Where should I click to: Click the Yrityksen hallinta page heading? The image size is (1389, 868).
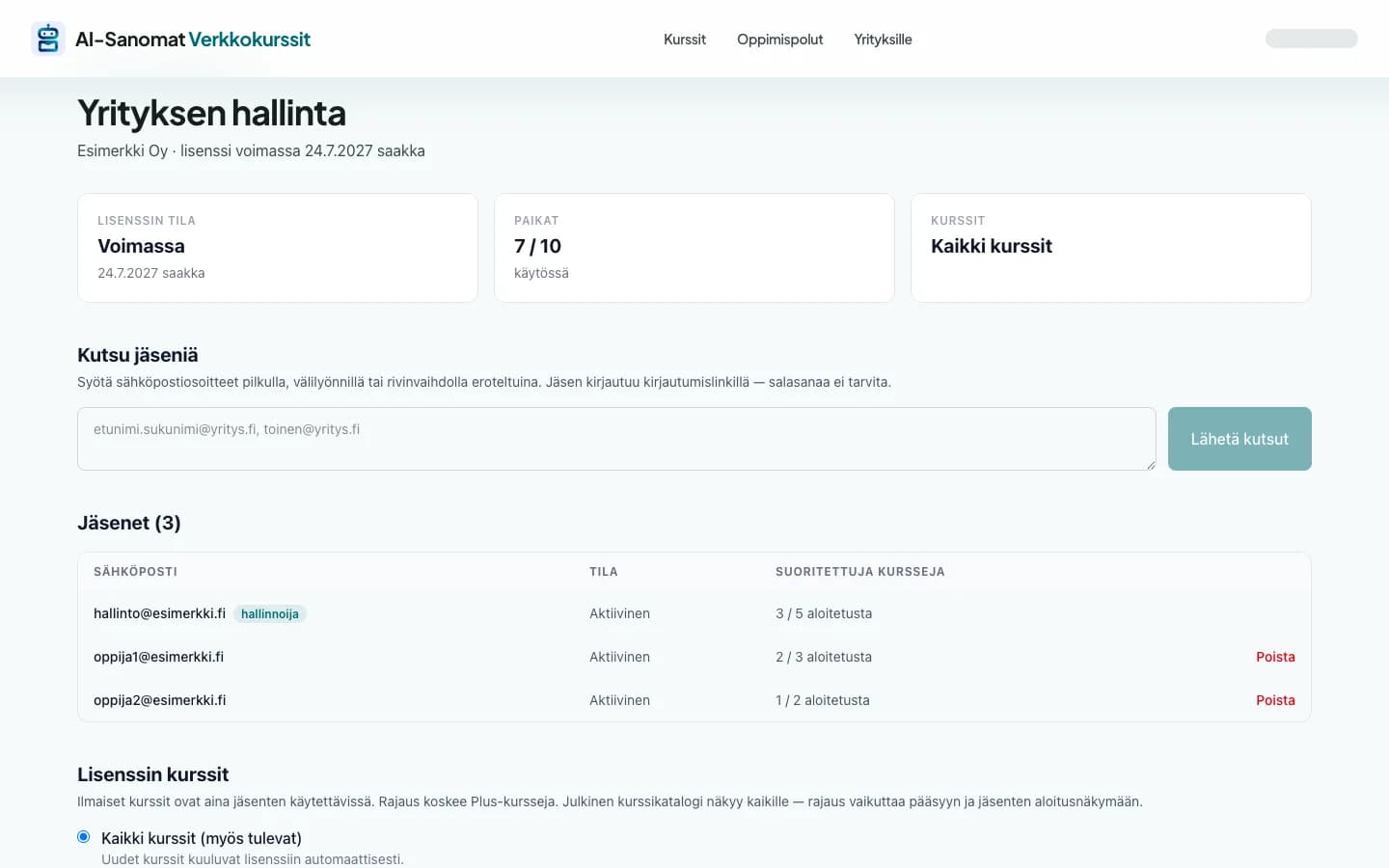coord(211,113)
